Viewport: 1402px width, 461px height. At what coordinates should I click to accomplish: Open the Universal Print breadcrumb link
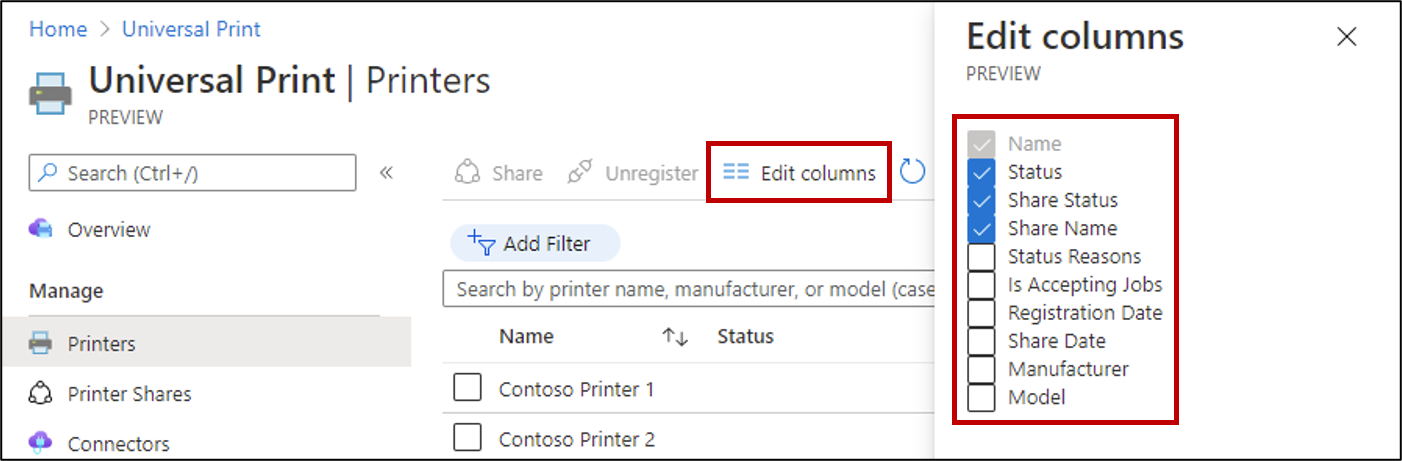191,29
